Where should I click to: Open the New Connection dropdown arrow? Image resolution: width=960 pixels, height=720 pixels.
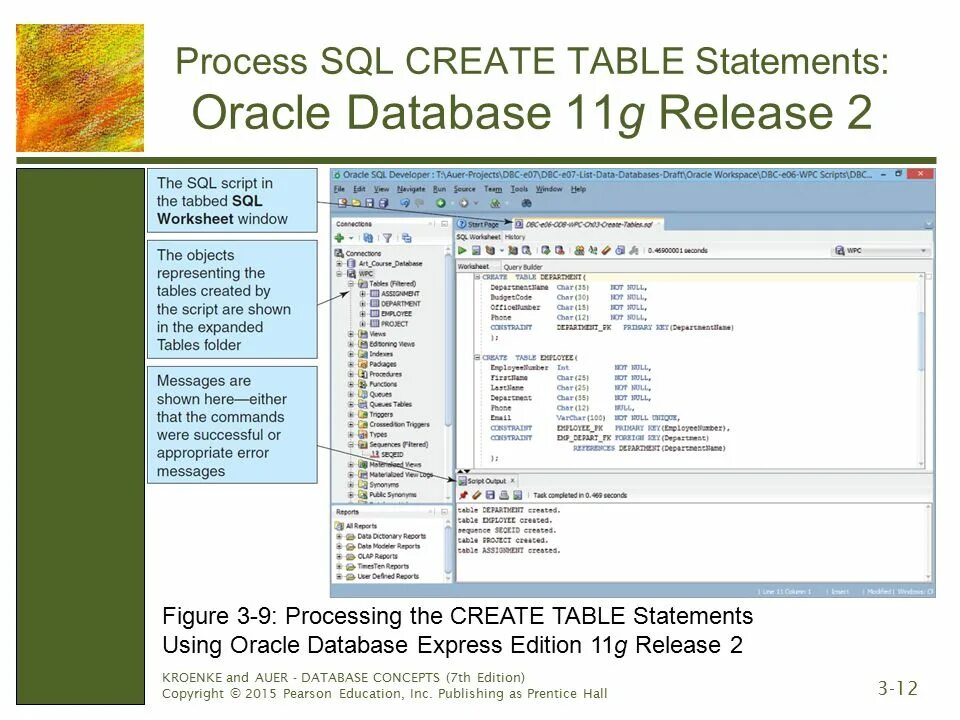[x=351, y=238]
